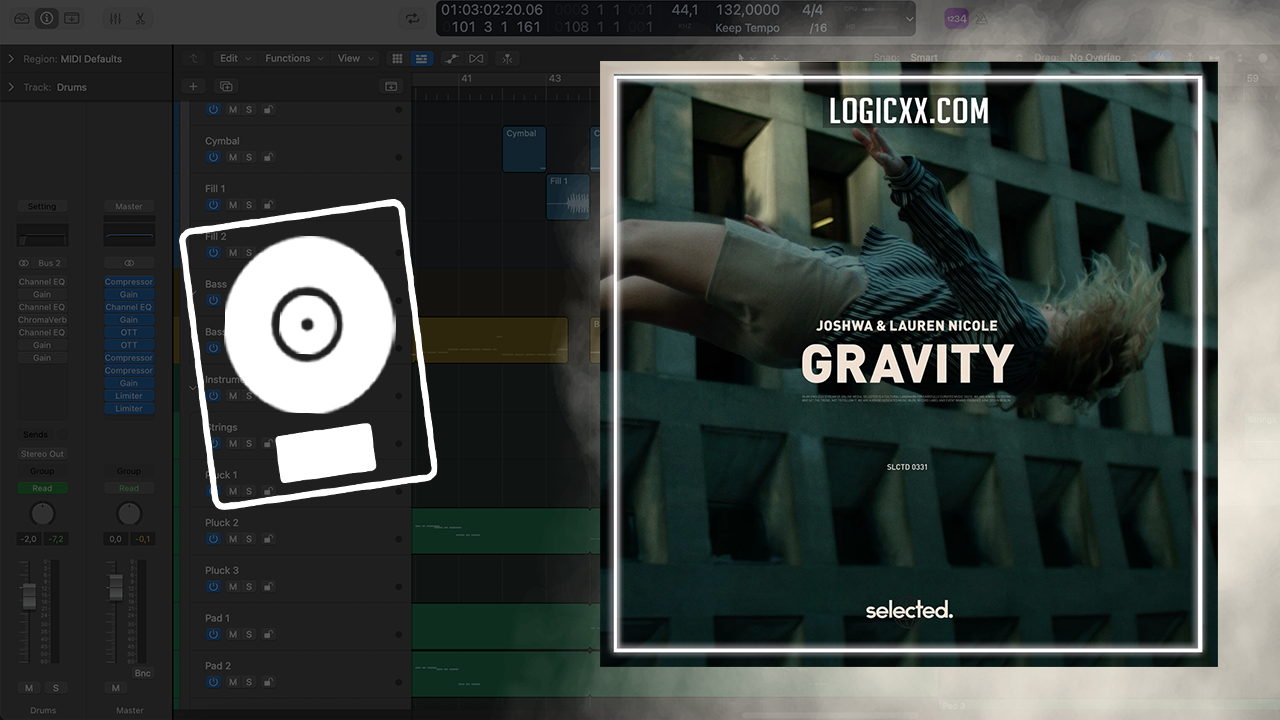Open the Master setting button
The image size is (1280, 720).
tap(129, 206)
